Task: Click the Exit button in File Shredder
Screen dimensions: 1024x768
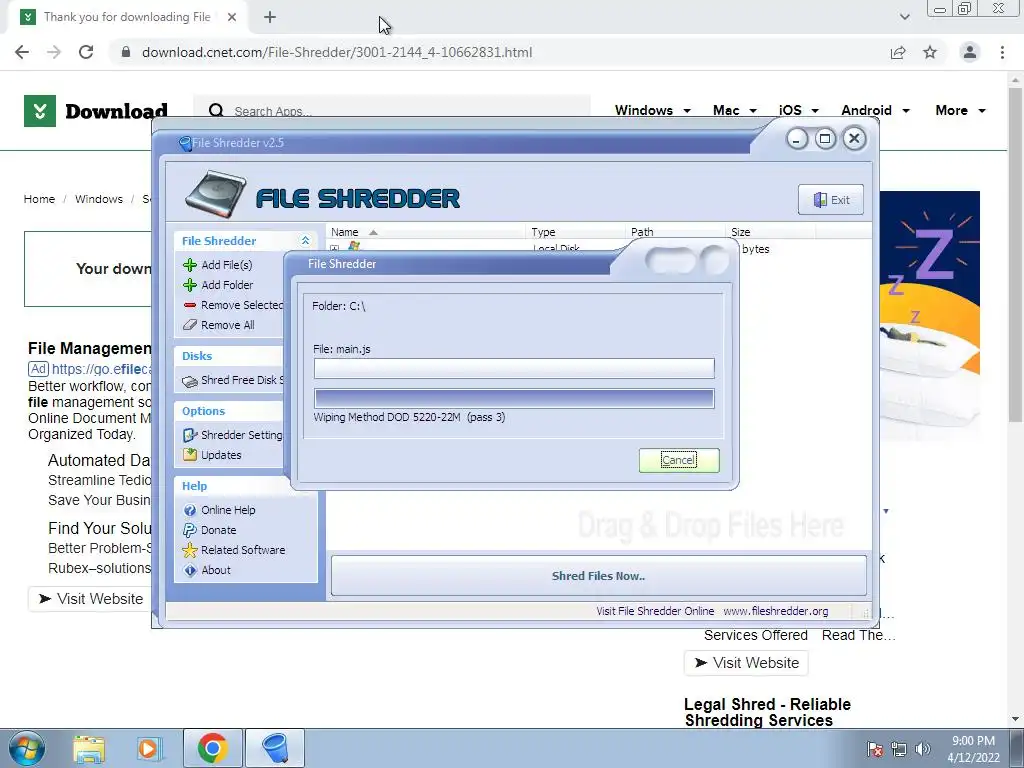Action: point(831,200)
